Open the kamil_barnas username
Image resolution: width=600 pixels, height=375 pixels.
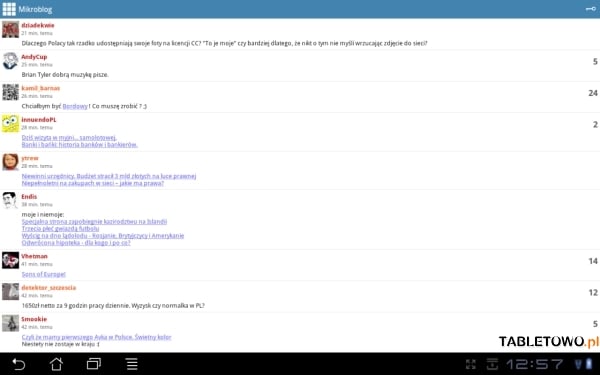(41, 88)
